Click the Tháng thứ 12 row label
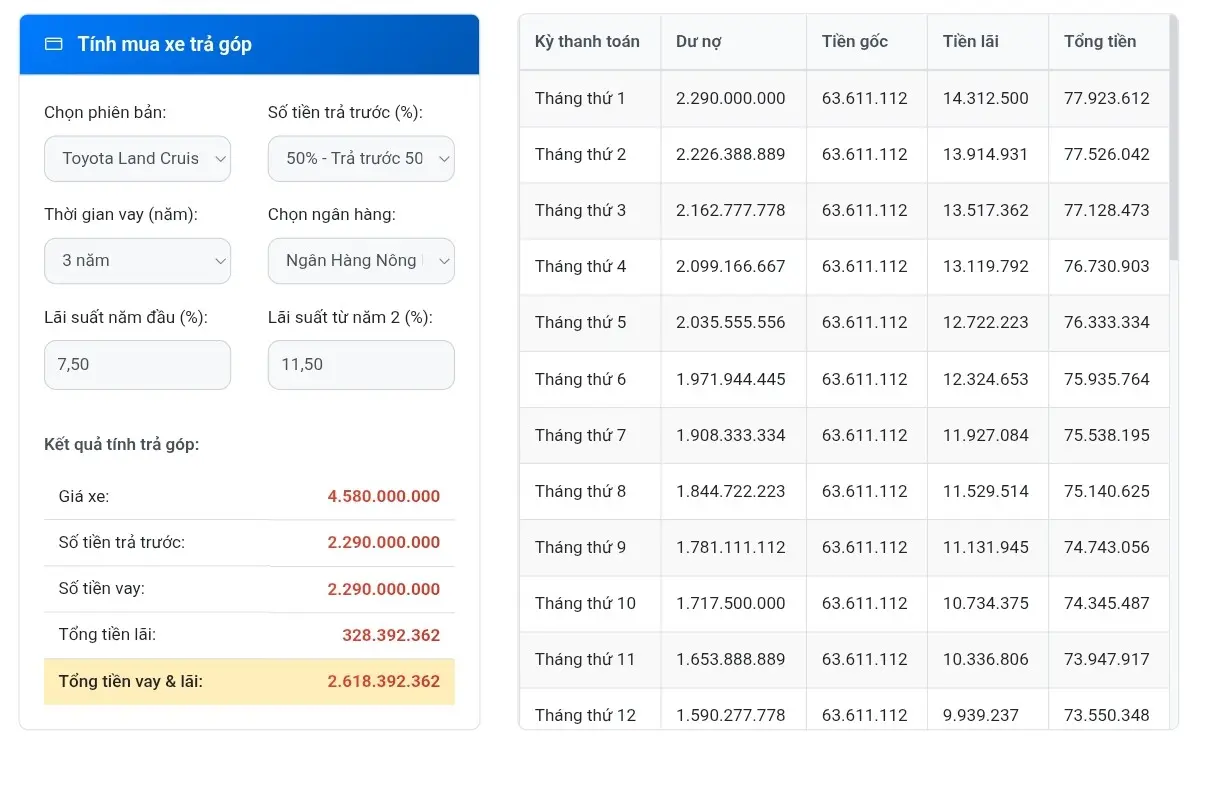The height and width of the screenshot is (804, 1216). pyautogui.click(x=585, y=715)
